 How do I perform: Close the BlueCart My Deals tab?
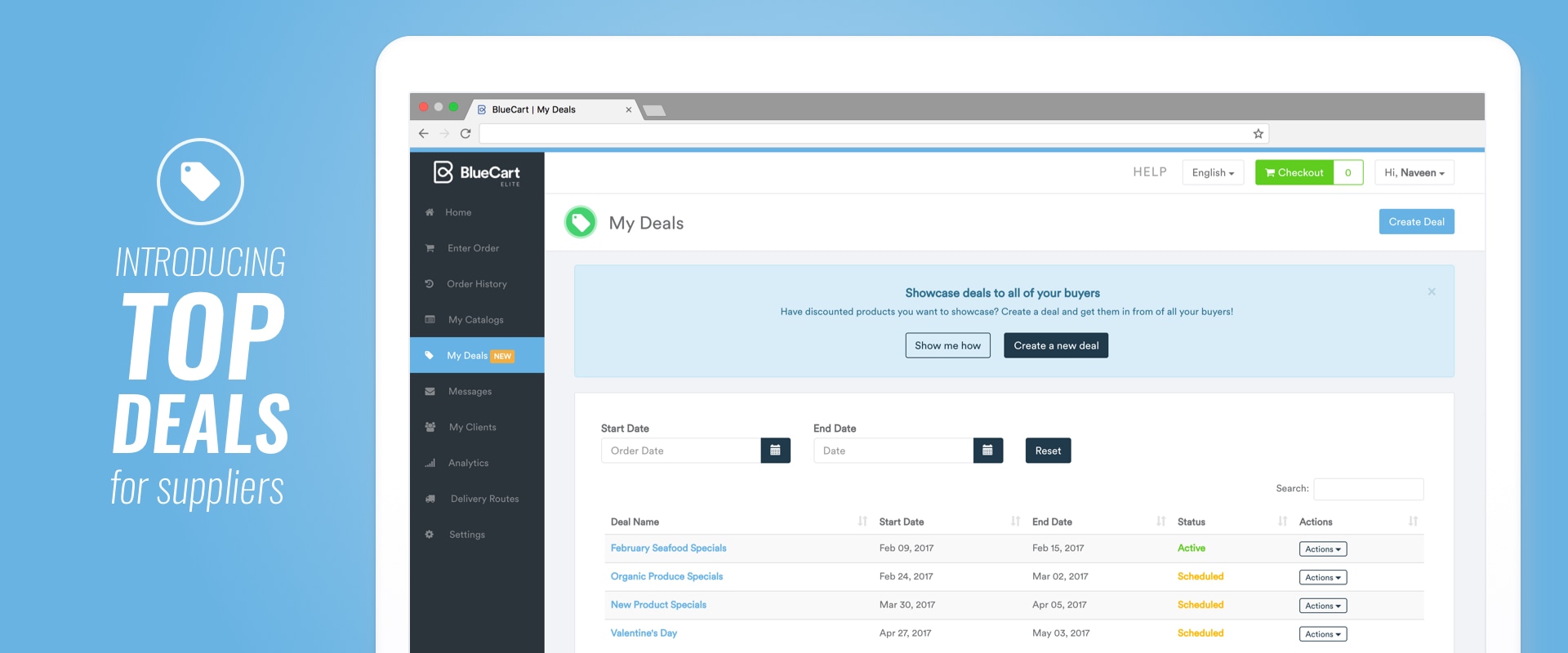click(x=629, y=109)
